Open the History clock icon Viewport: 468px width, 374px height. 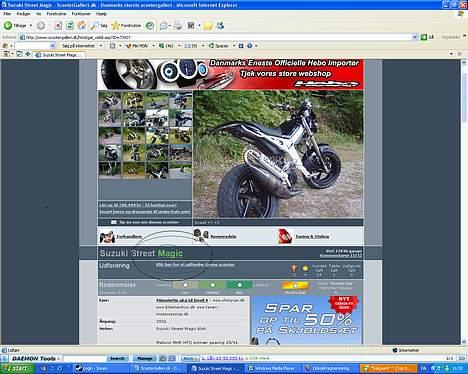click(x=150, y=25)
